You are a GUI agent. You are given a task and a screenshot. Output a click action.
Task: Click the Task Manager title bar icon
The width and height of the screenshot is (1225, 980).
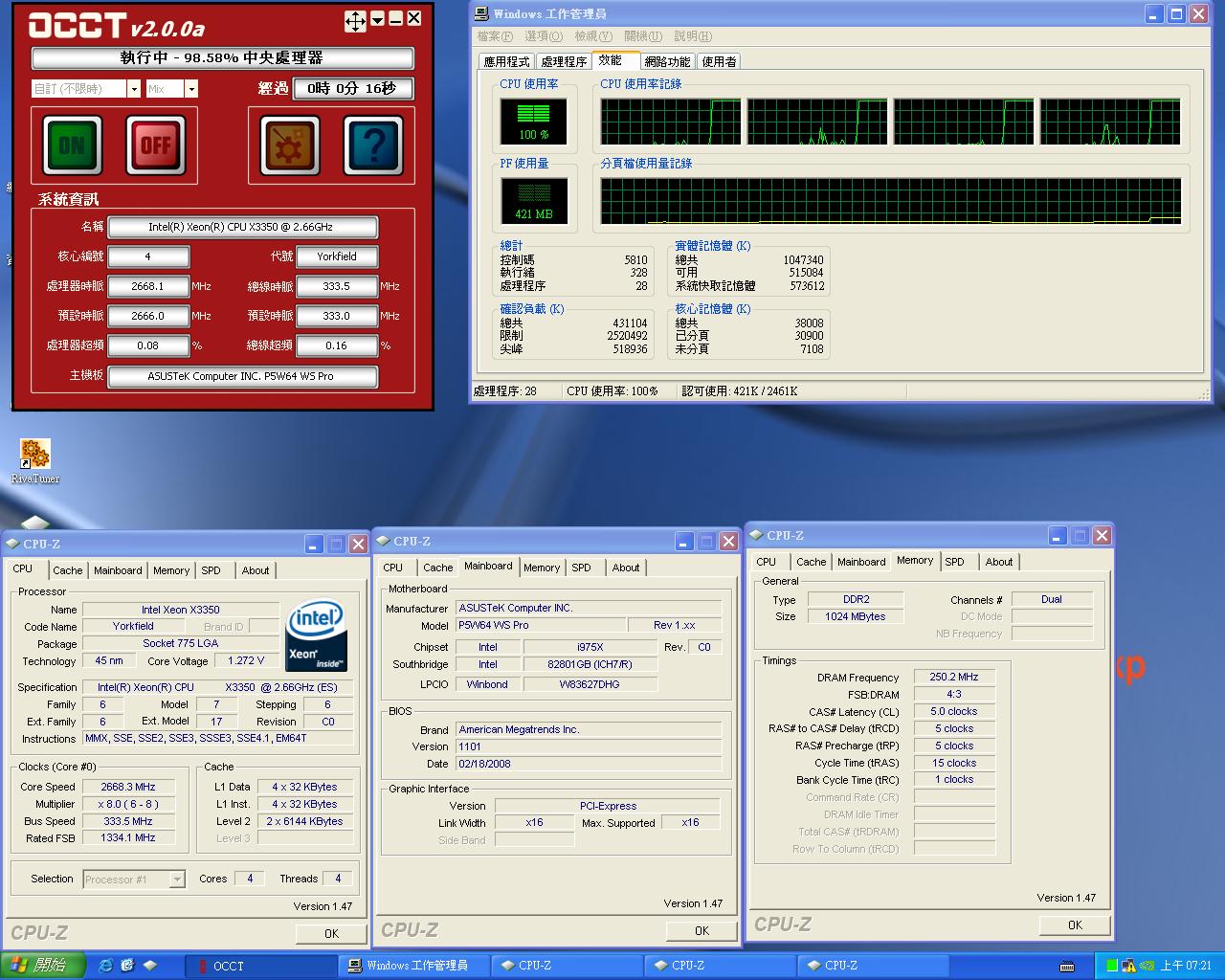coord(481,14)
